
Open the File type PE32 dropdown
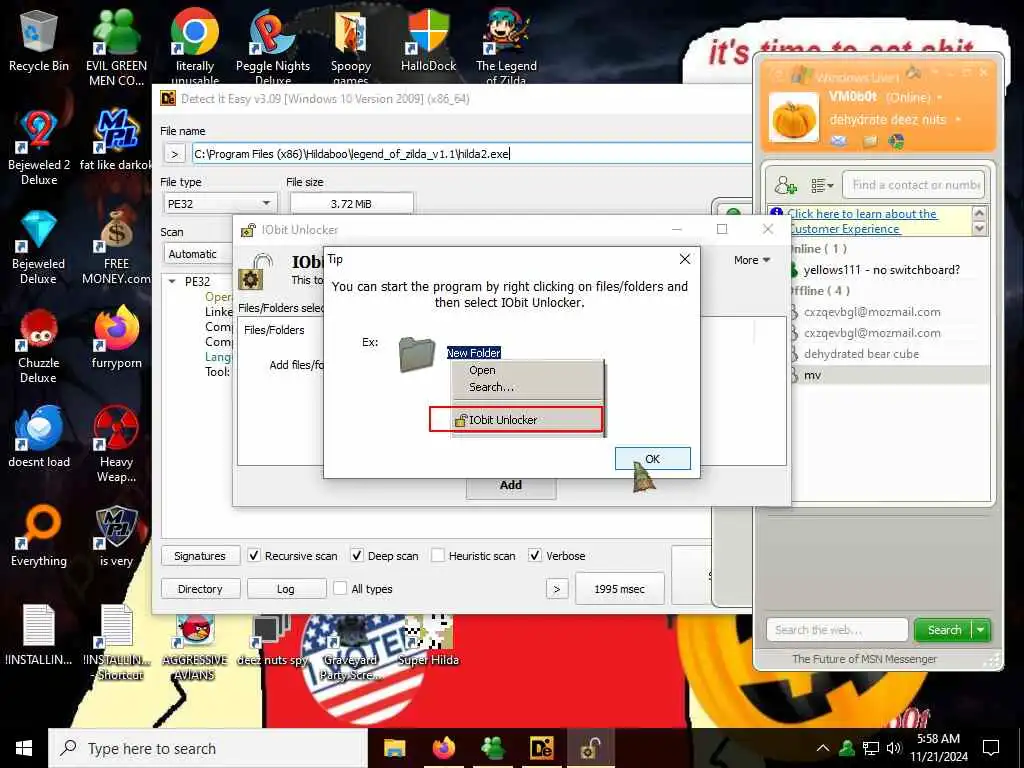pos(219,204)
